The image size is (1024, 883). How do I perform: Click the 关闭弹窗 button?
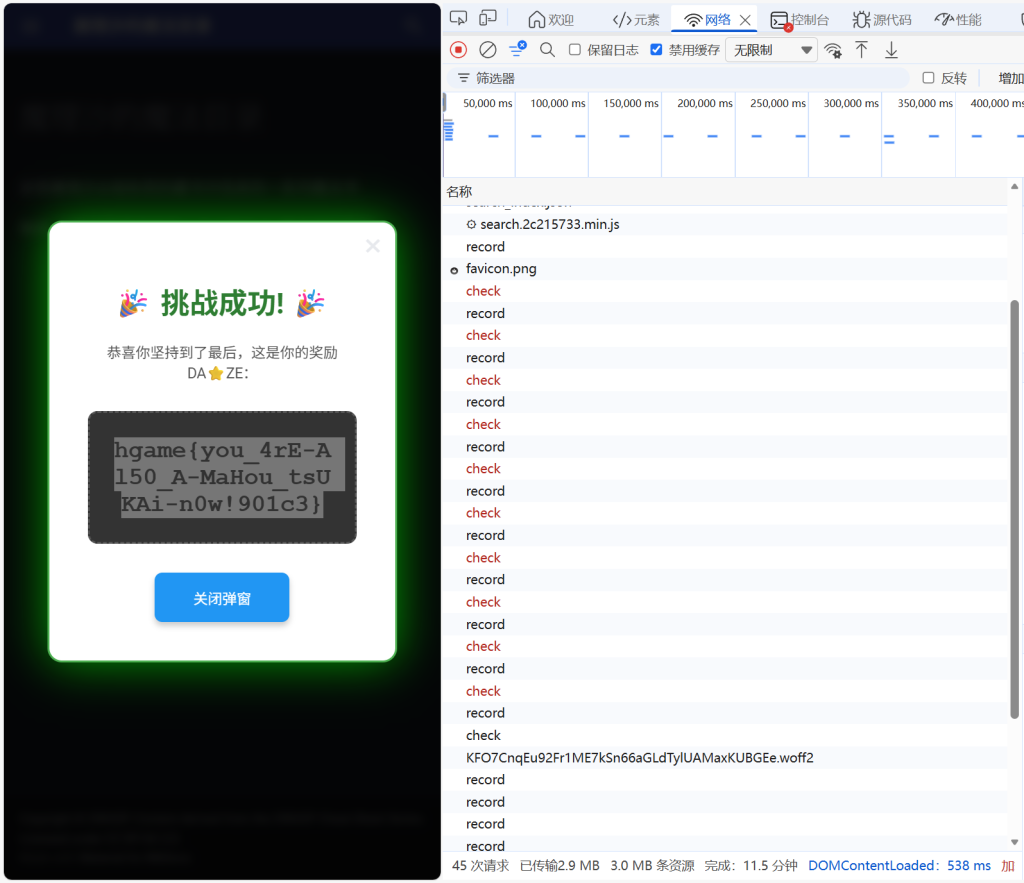(x=221, y=598)
